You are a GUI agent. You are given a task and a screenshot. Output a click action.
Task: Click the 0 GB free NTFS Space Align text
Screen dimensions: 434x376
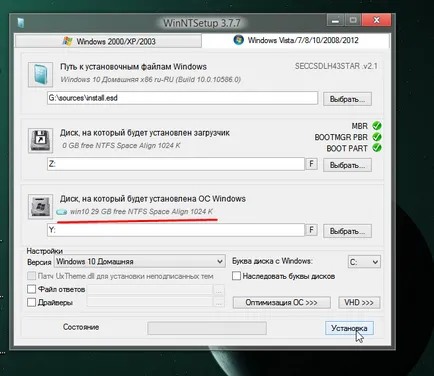pos(121,145)
